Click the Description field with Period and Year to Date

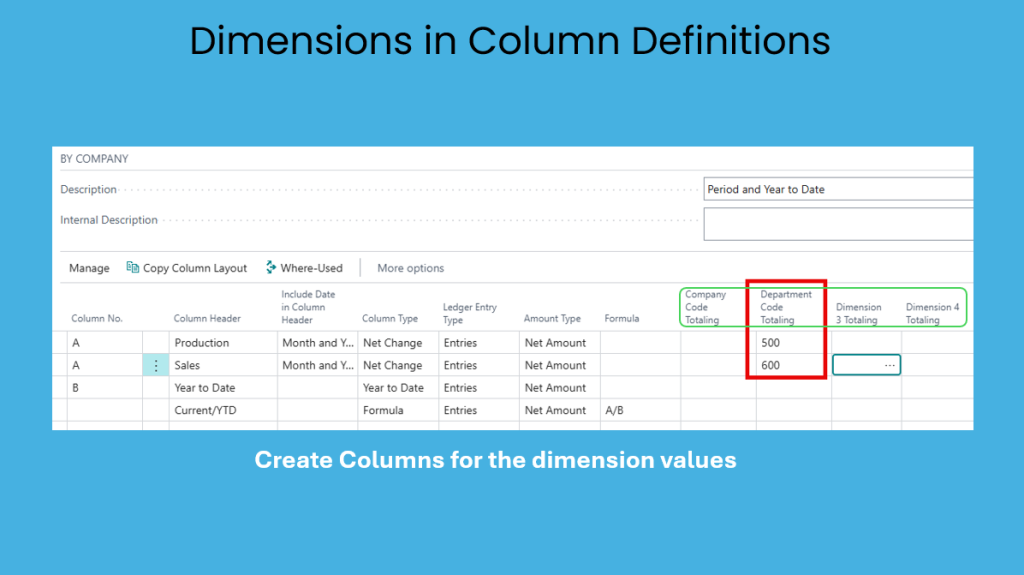[x=838, y=189]
